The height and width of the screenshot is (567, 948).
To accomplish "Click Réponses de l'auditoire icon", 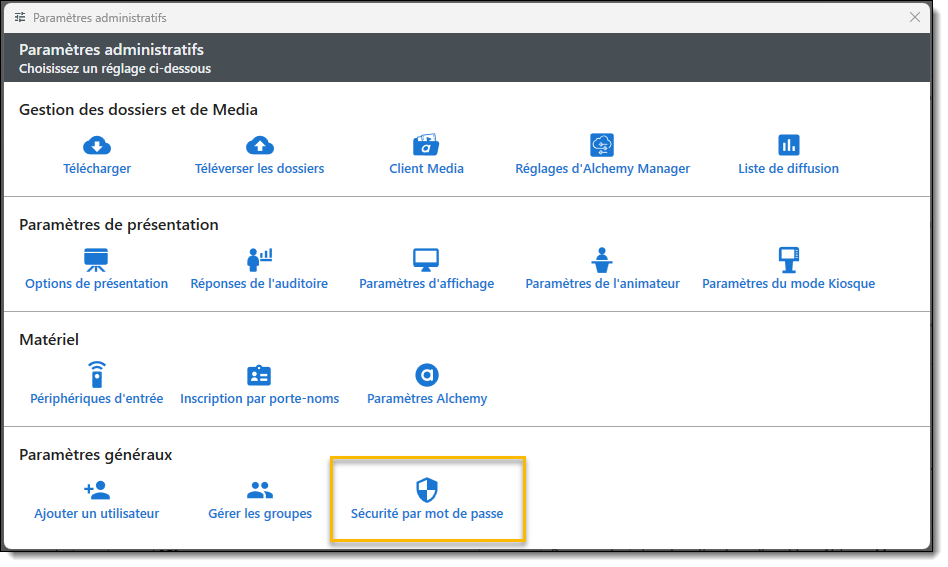I will click(x=259, y=260).
